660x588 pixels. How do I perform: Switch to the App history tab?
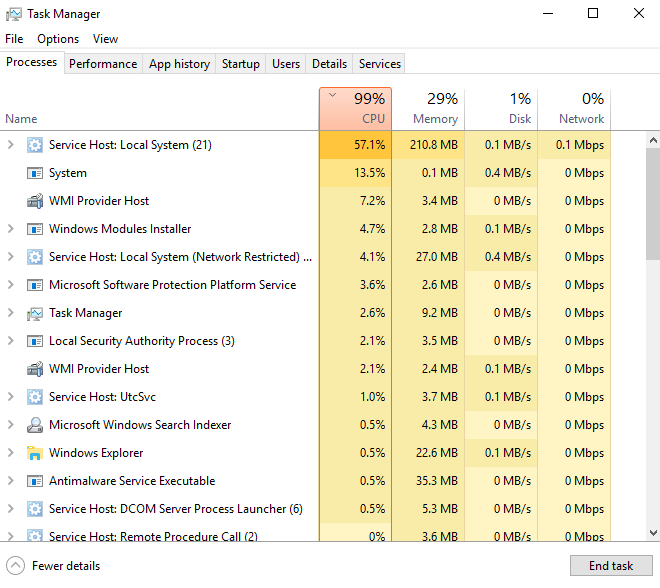[179, 64]
